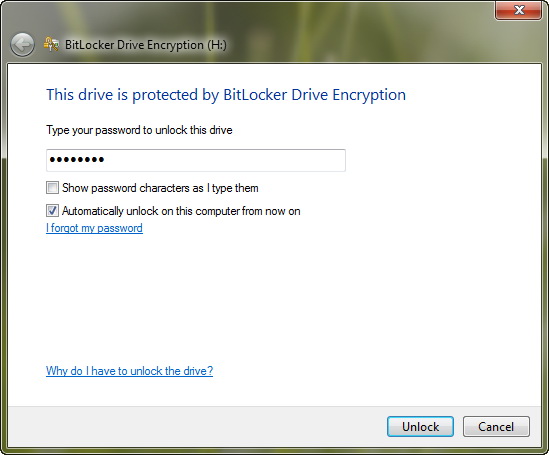Click the masked password dots
The height and width of the screenshot is (455, 549).
point(77,160)
